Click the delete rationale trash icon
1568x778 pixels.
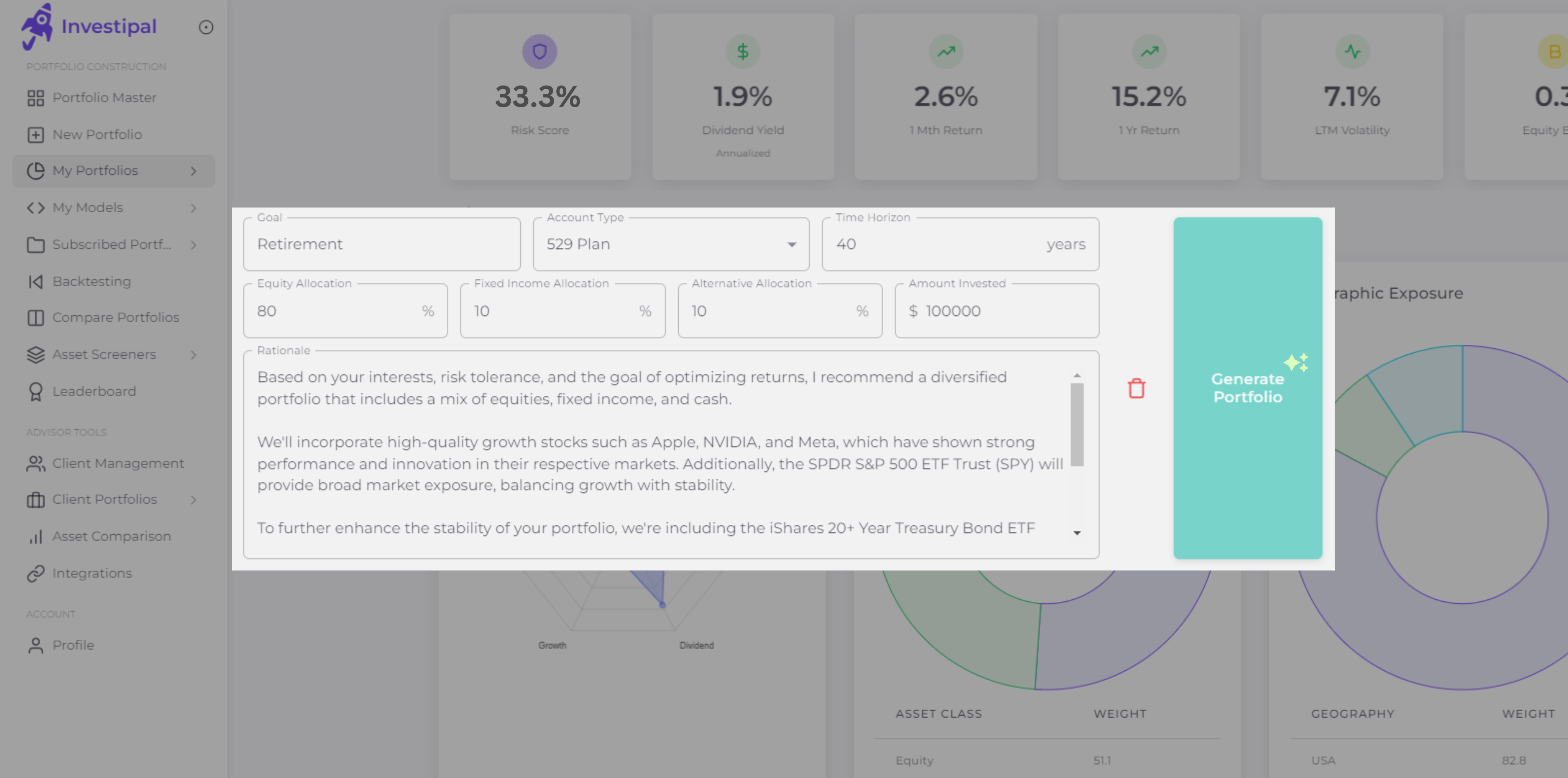pyautogui.click(x=1136, y=388)
